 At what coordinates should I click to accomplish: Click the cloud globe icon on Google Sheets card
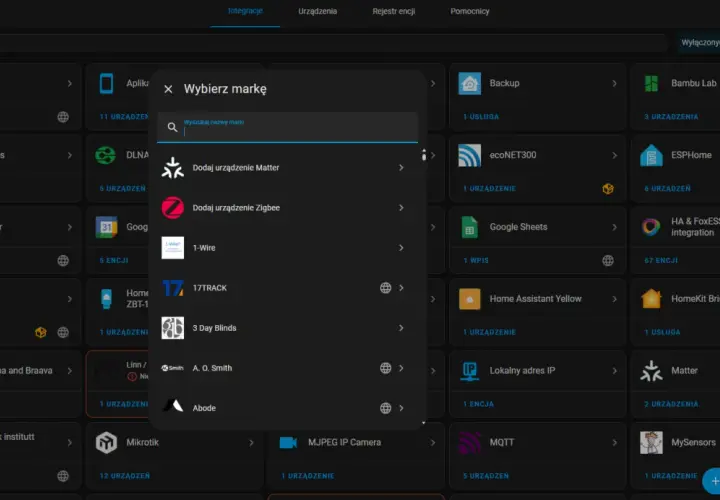pyautogui.click(x=608, y=261)
